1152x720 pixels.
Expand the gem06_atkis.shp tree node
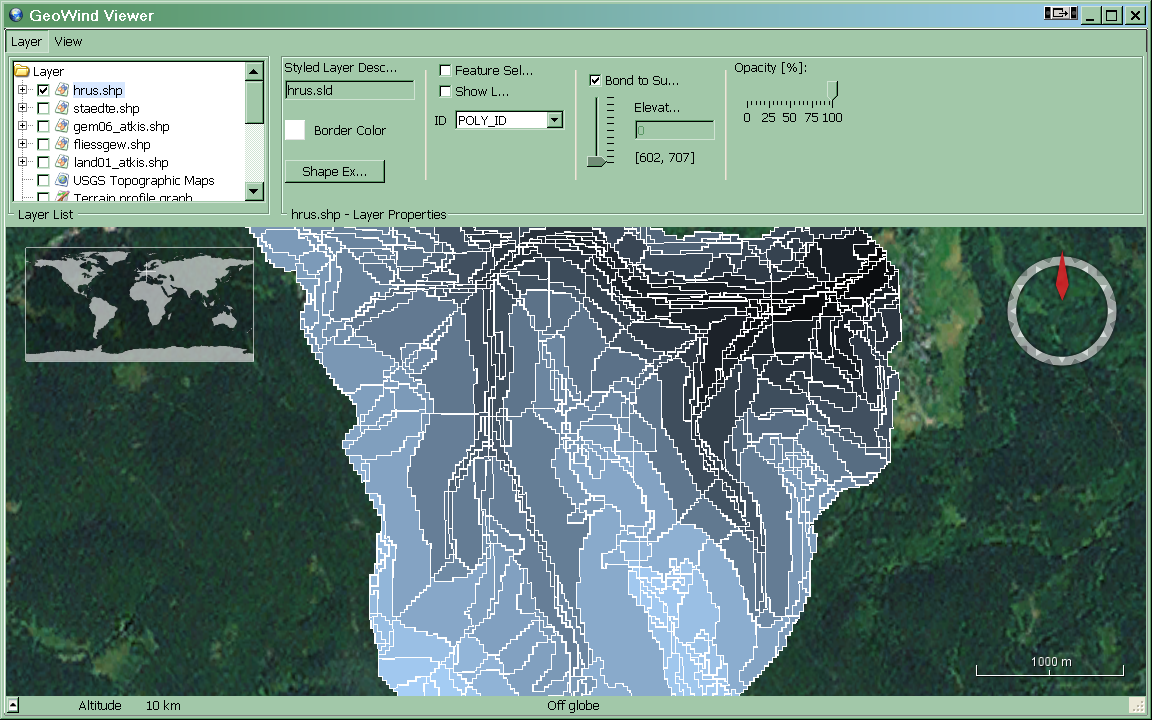click(22, 126)
